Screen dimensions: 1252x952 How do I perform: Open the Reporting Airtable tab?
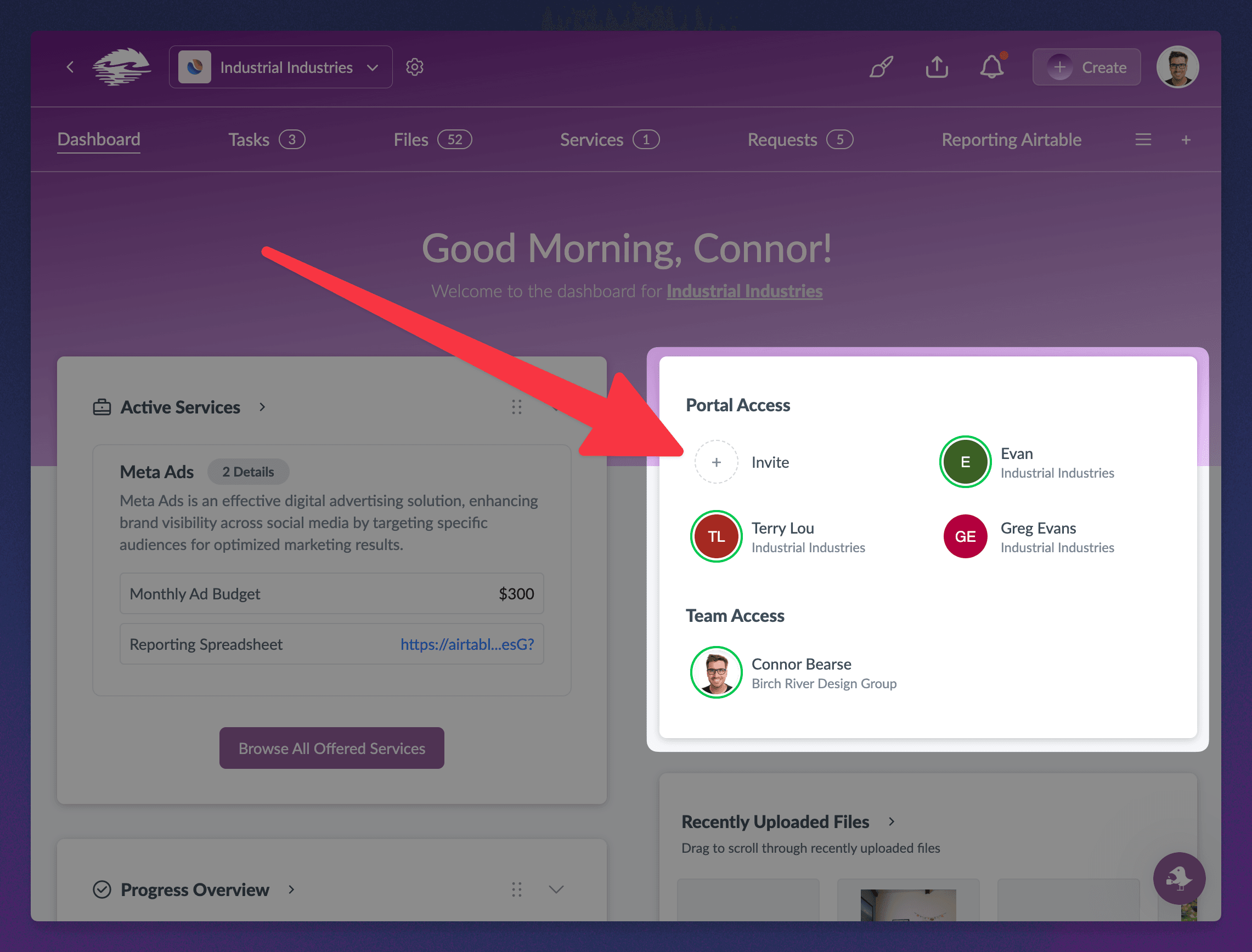pos(1011,140)
